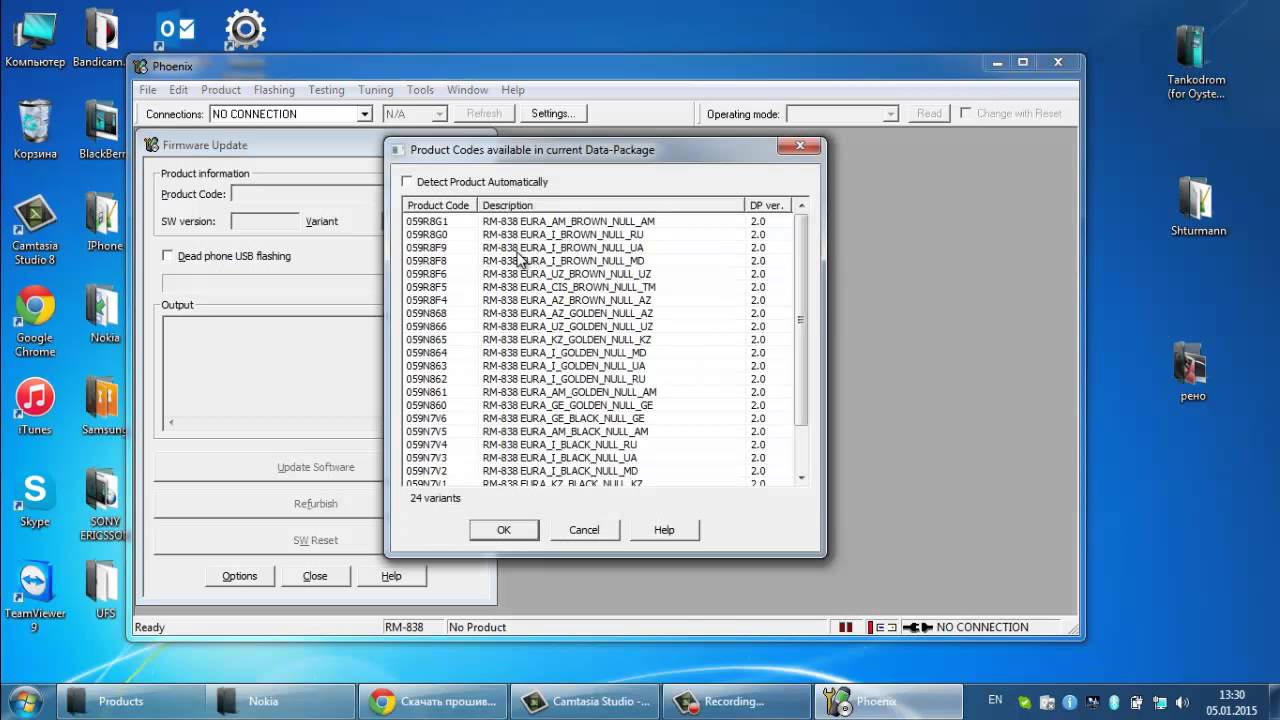Image resolution: width=1280 pixels, height=720 pixels.
Task: Open the Tuning menu
Action: pyautogui.click(x=376, y=90)
